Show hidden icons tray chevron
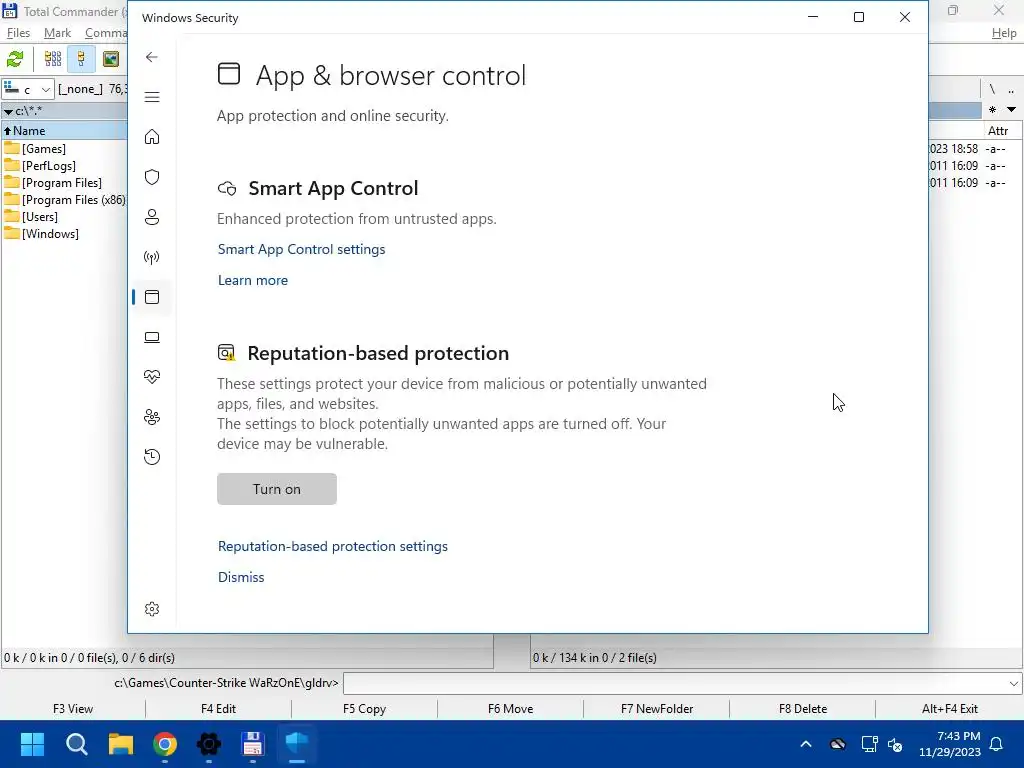 tap(806, 744)
